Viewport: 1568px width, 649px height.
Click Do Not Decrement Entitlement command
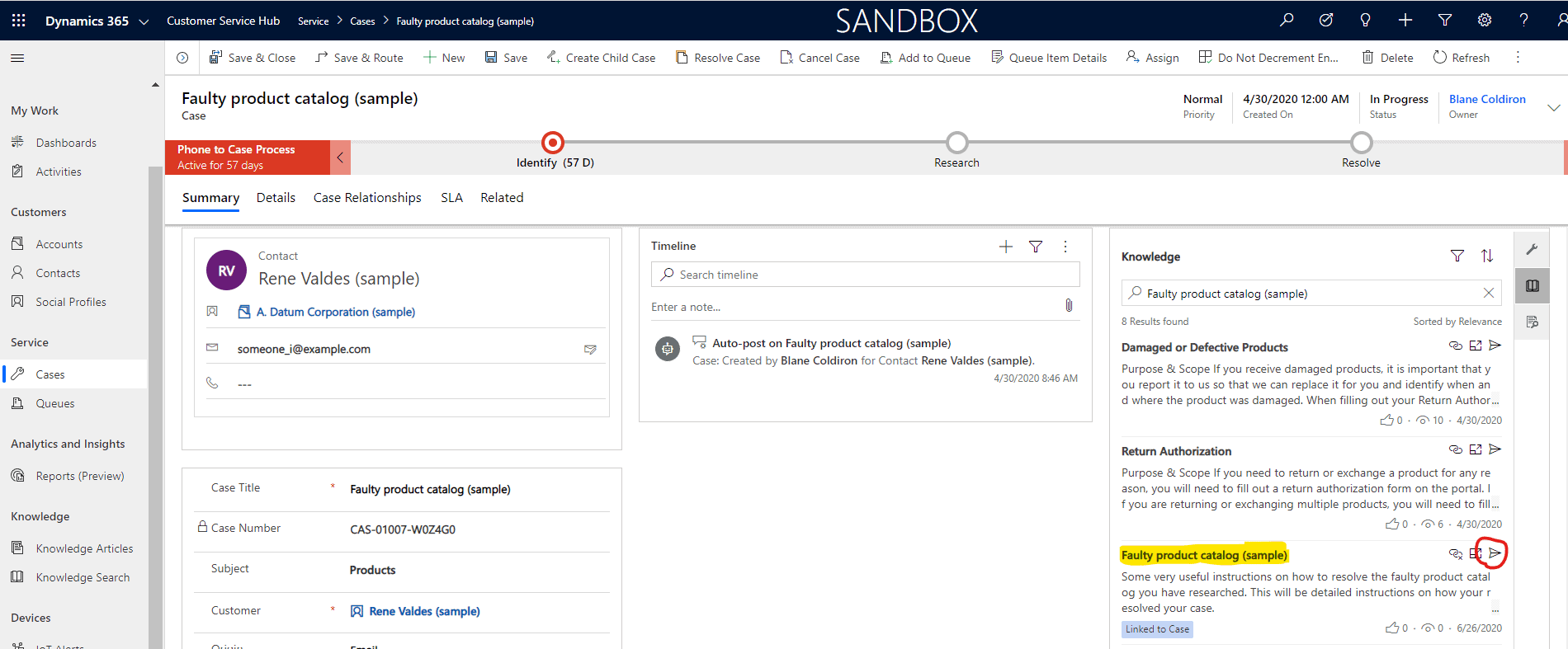point(1268,58)
